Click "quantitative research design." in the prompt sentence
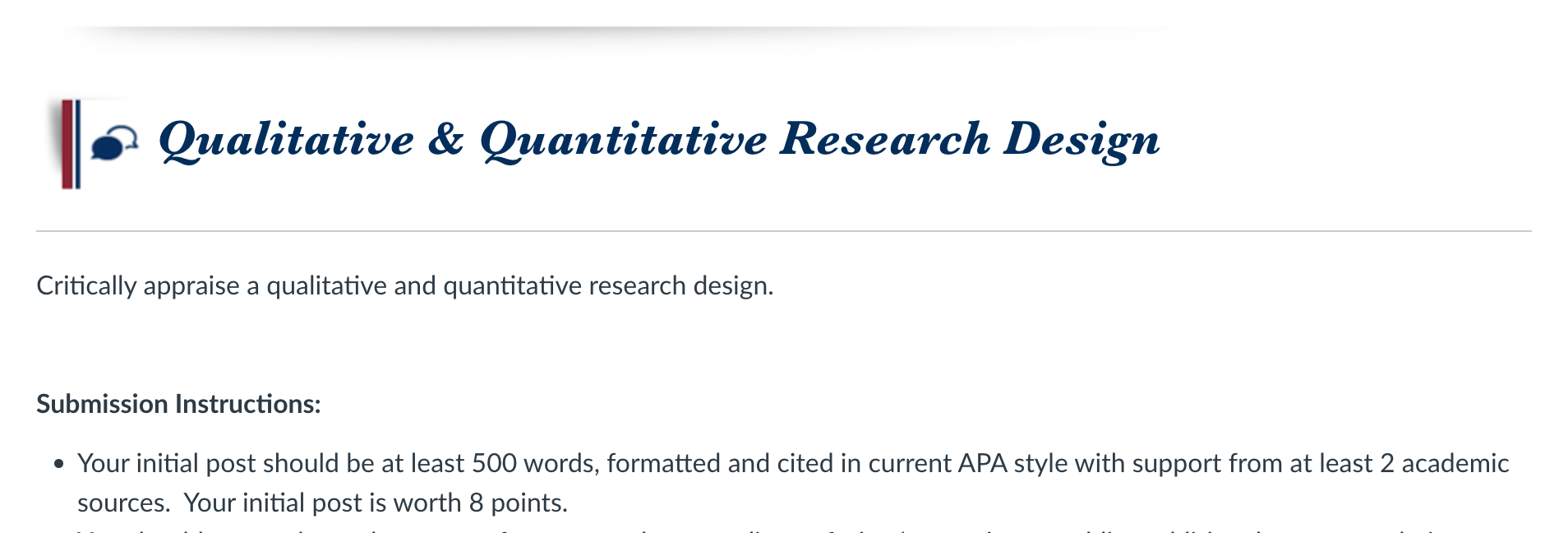Image resolution: width=1568 pixels, height=533 pixels. [608, 285]
